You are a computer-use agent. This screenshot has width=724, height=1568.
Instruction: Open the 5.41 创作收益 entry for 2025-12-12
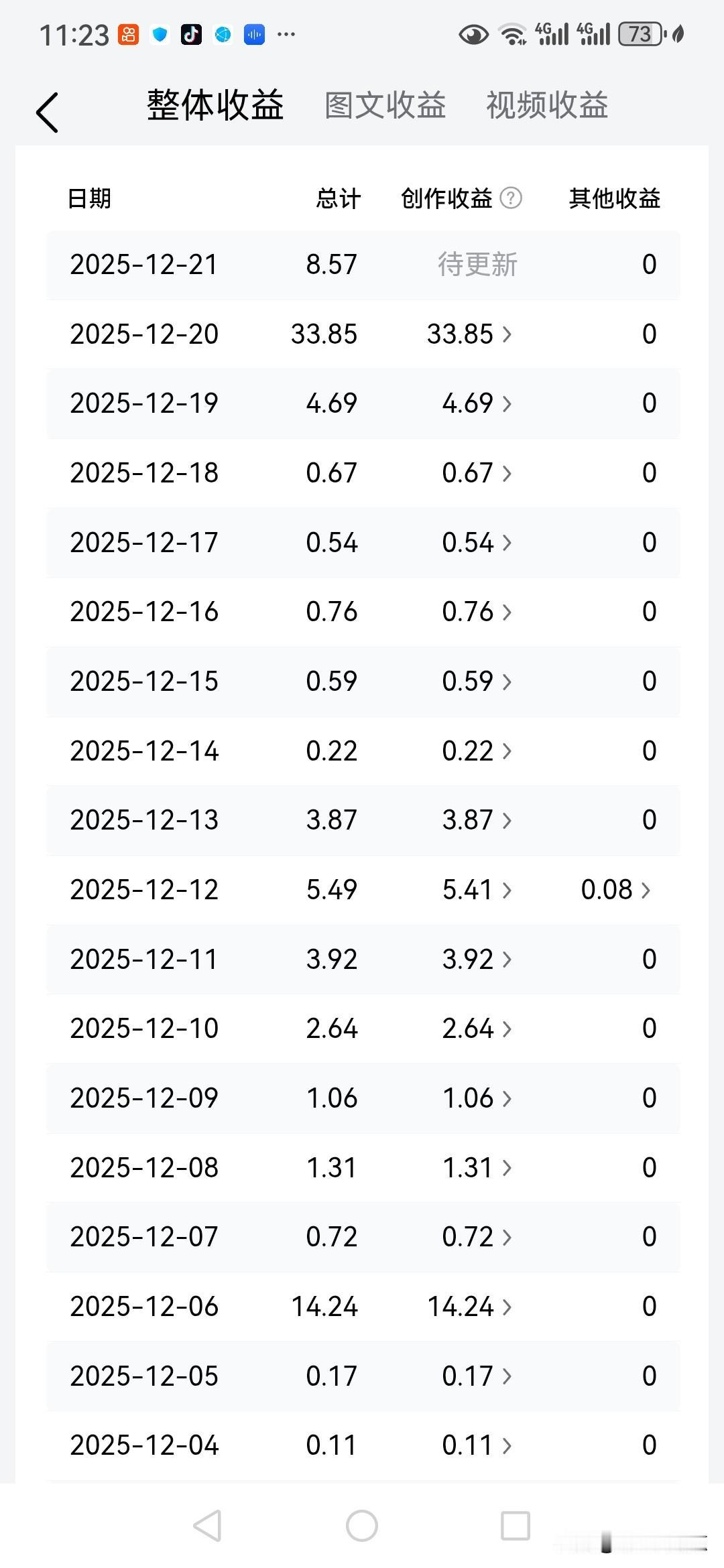pyautogui.click(x=477, y=890)
